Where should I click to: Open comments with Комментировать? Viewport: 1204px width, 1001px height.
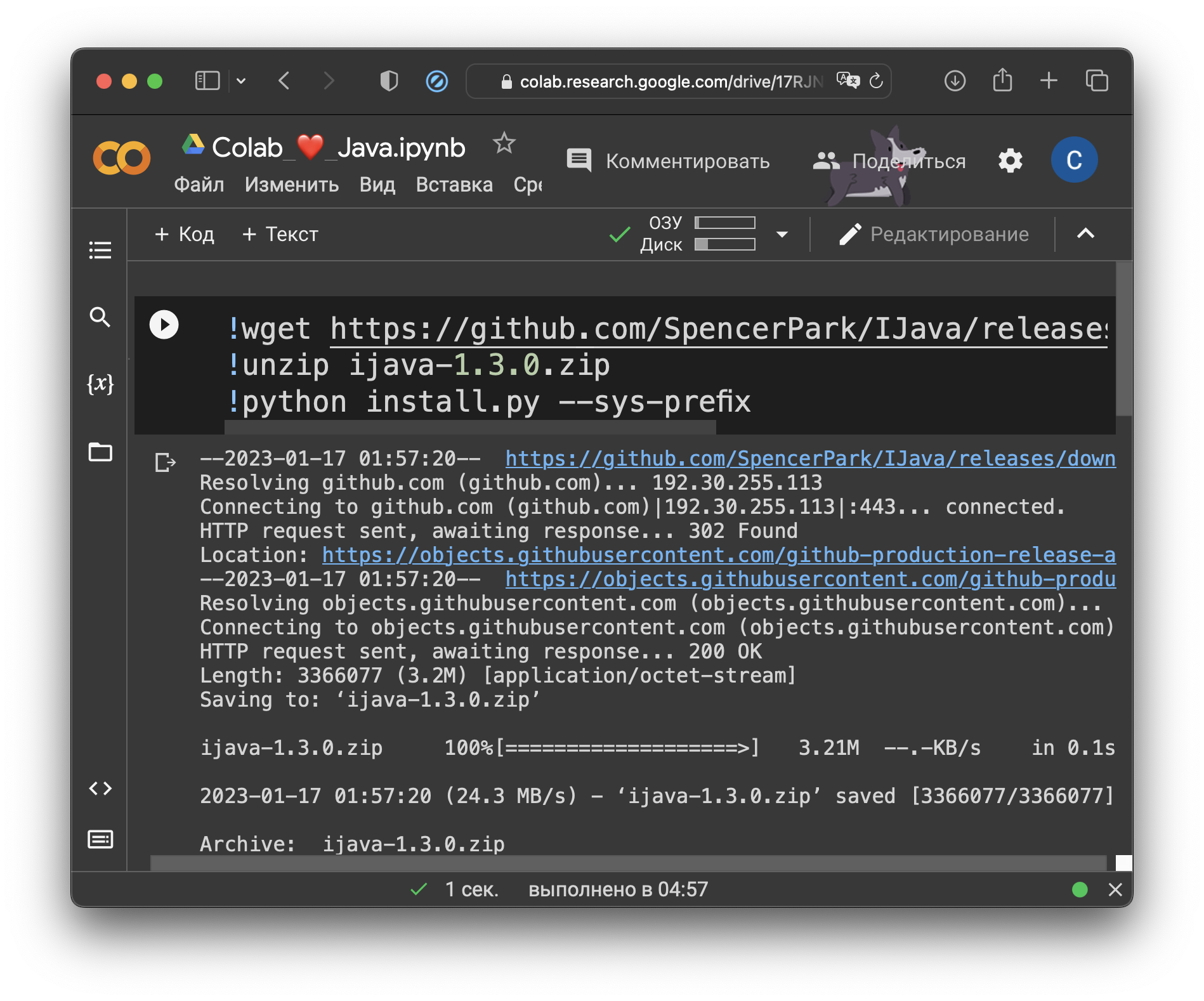point(668,161)
